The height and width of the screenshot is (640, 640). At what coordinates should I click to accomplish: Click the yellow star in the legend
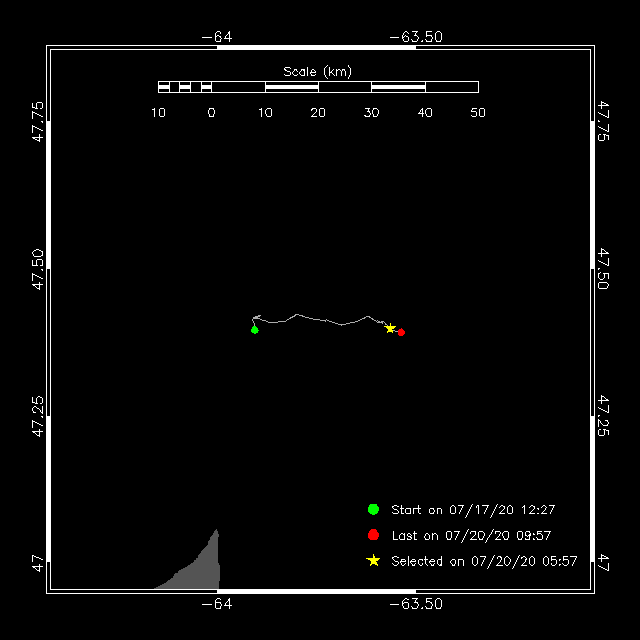374,561
